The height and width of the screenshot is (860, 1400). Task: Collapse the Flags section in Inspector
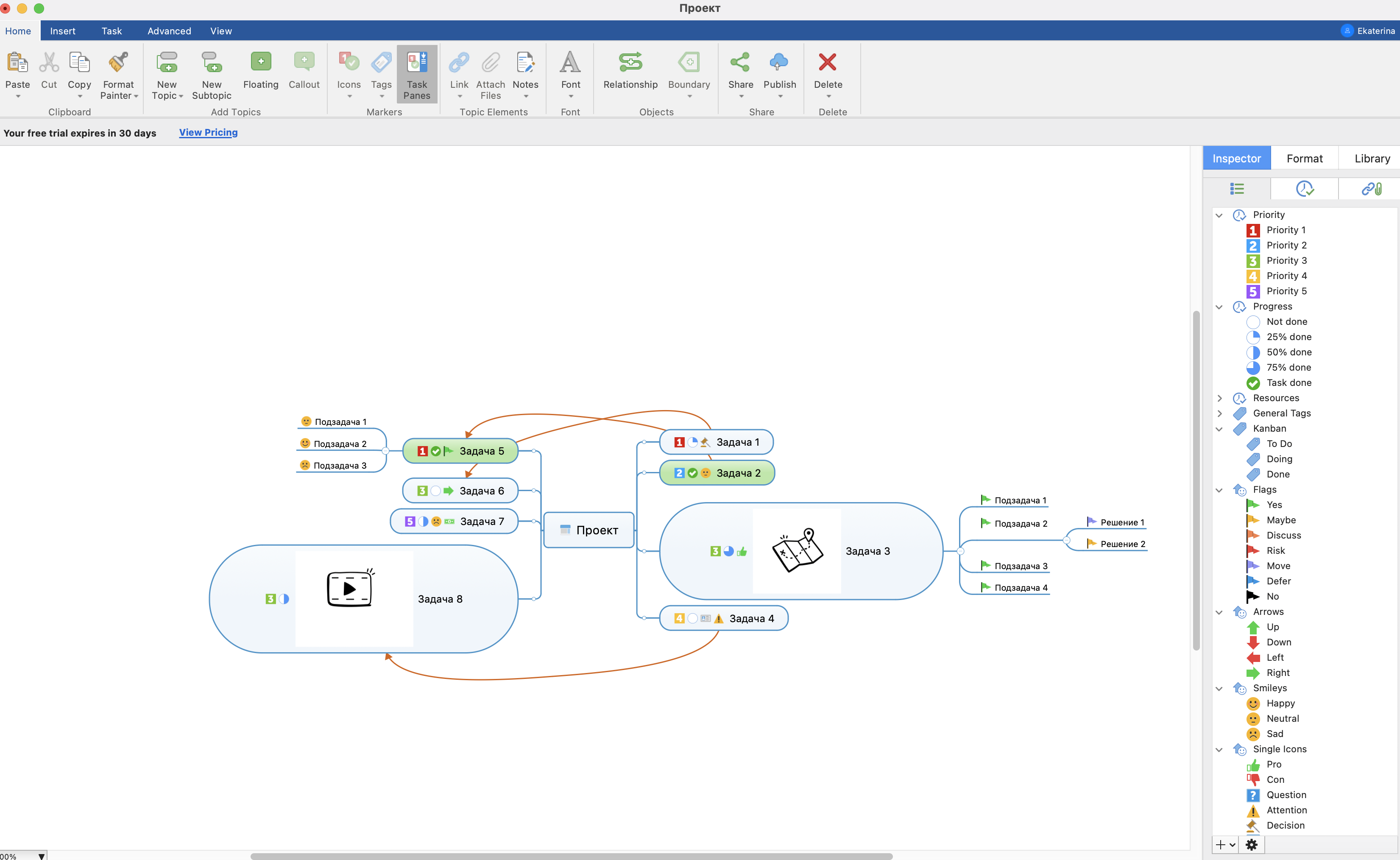pos(1219,490)
